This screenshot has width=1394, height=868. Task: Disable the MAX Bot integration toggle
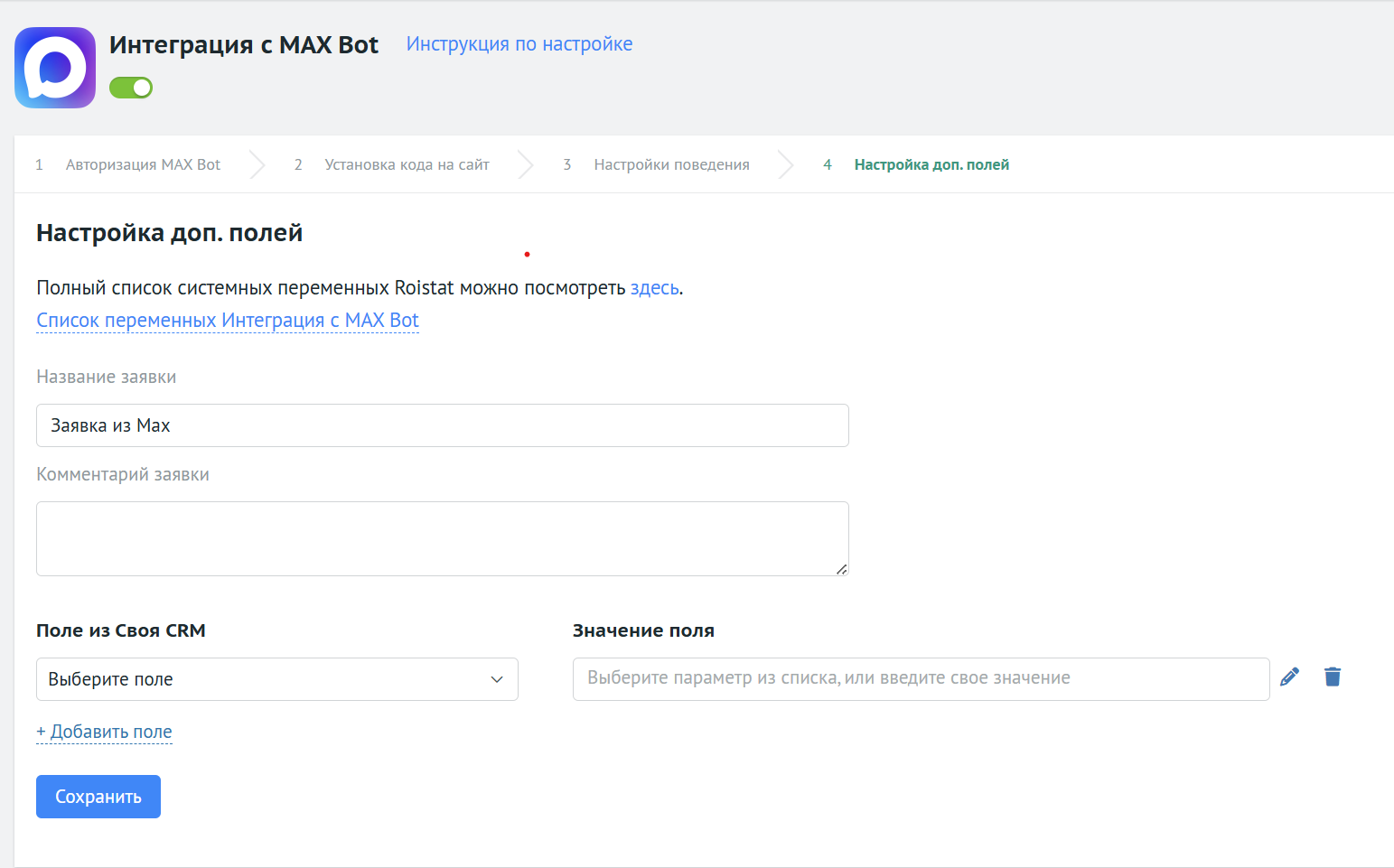click(131, 88)
